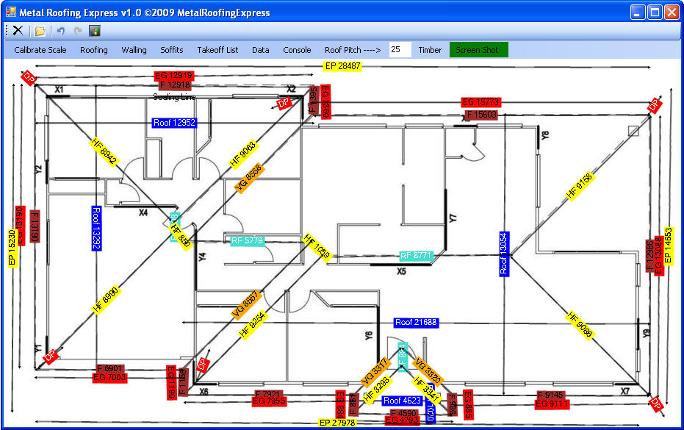Click the Data menu
Screen dimensions: 684x430
click(x=260, y=49)
